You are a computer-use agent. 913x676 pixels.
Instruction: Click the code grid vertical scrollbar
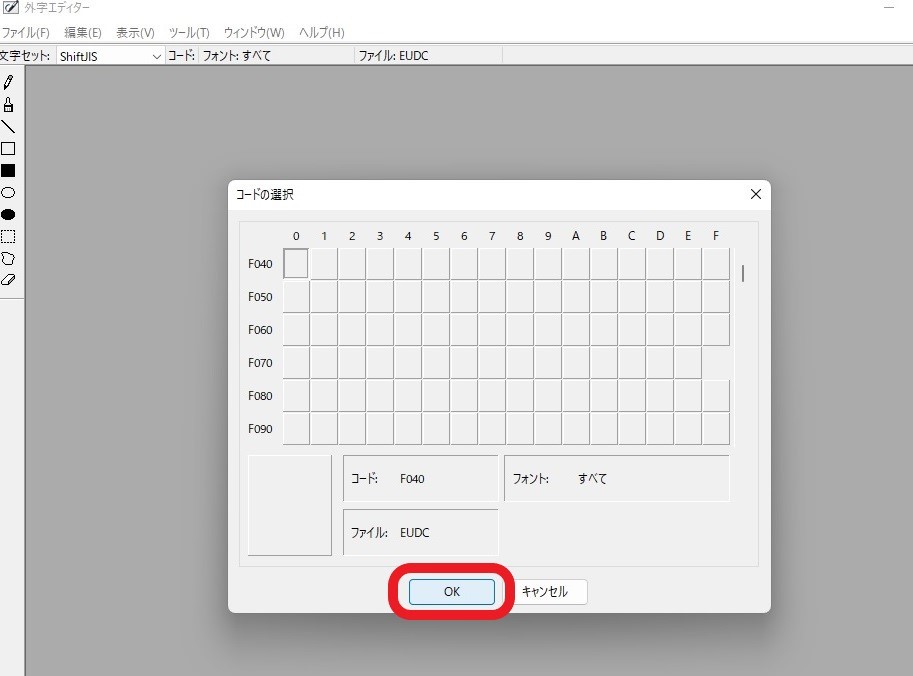(x=743, y=273)
